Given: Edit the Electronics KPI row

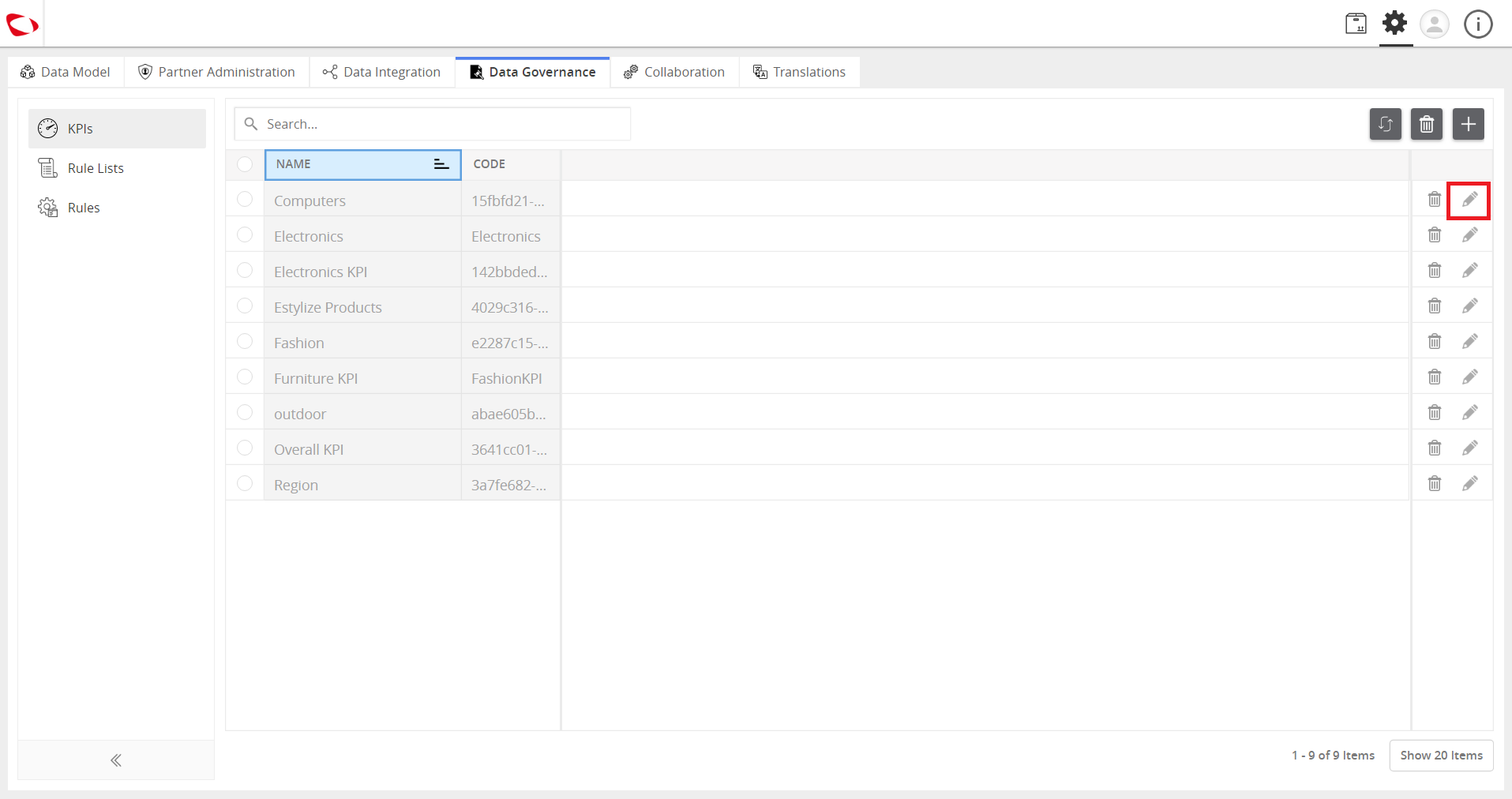Looking at the screenshot, I should point(1469,271).
